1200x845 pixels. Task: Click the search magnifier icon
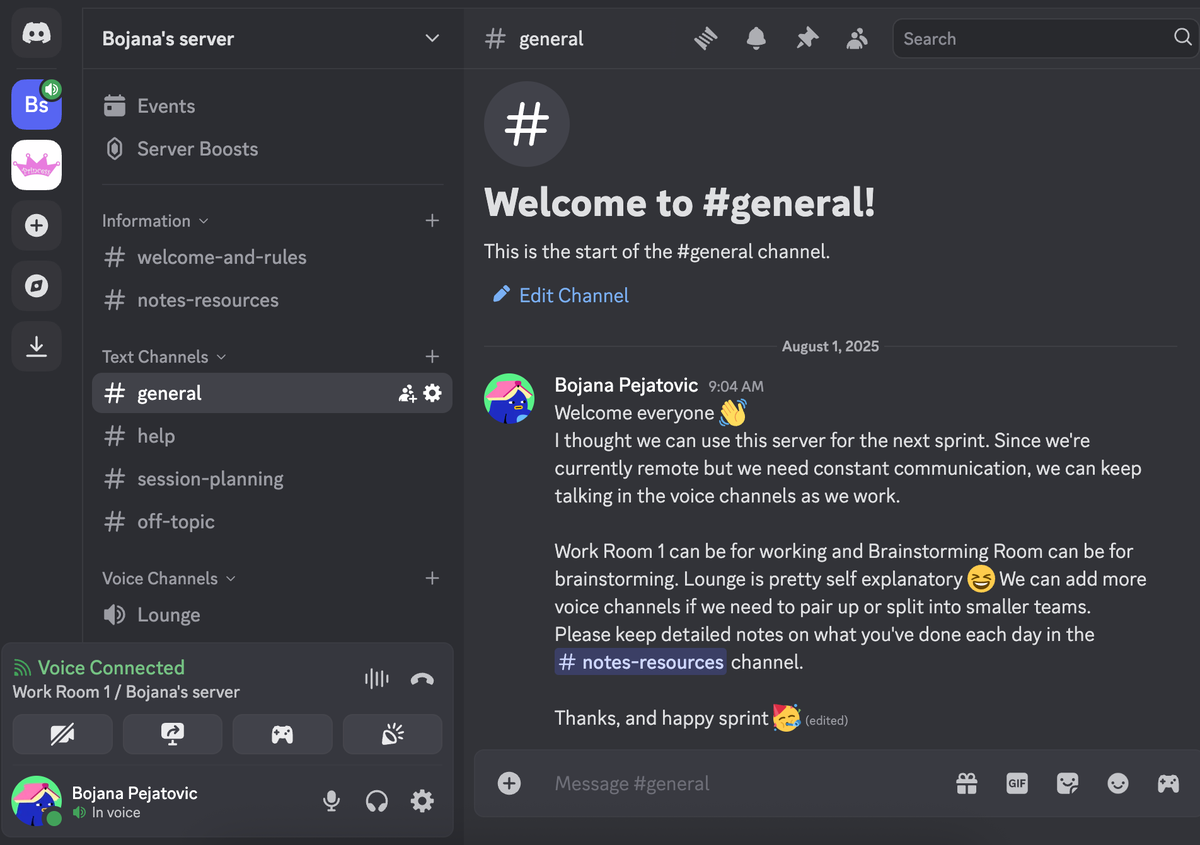pos(1182,38)
